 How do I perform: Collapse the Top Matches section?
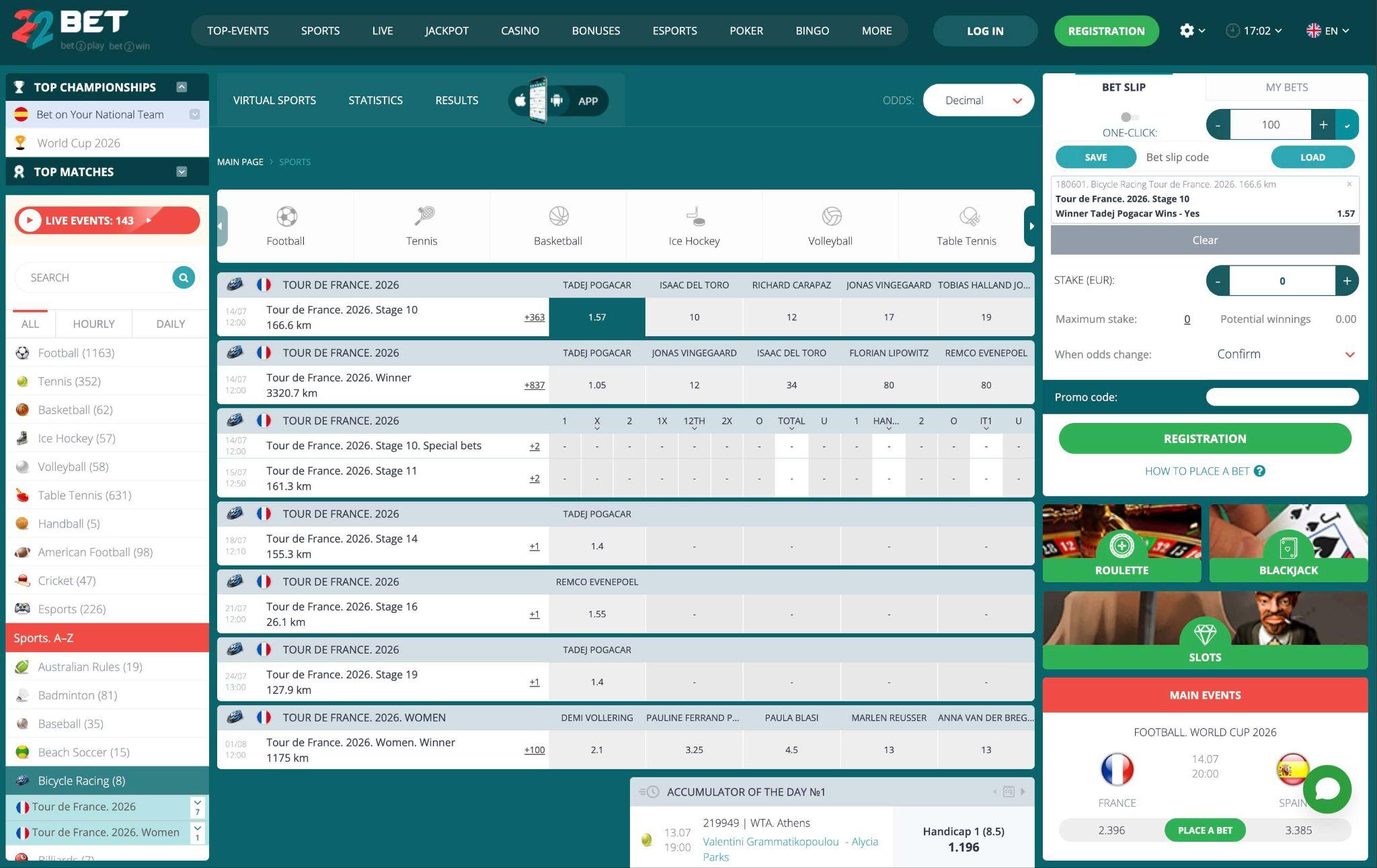[182, 171]
